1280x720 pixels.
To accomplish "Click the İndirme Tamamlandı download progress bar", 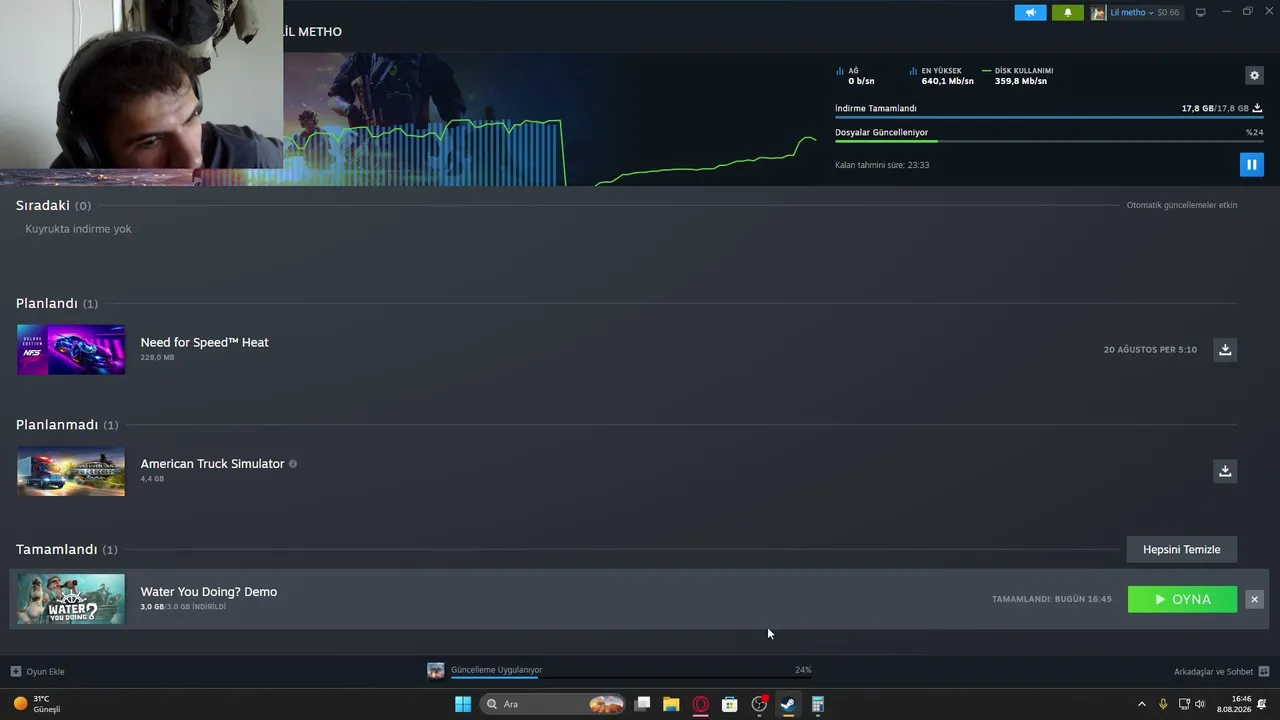I will coord(1048,118).
